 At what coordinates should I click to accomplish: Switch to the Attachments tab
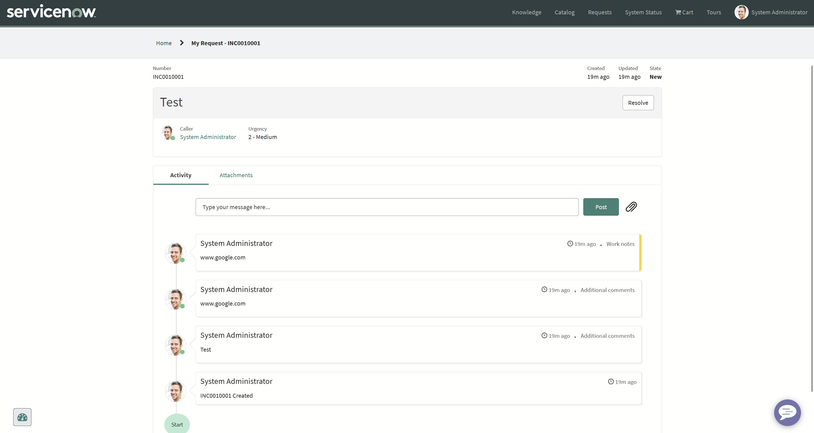click(x=236, y=175)
